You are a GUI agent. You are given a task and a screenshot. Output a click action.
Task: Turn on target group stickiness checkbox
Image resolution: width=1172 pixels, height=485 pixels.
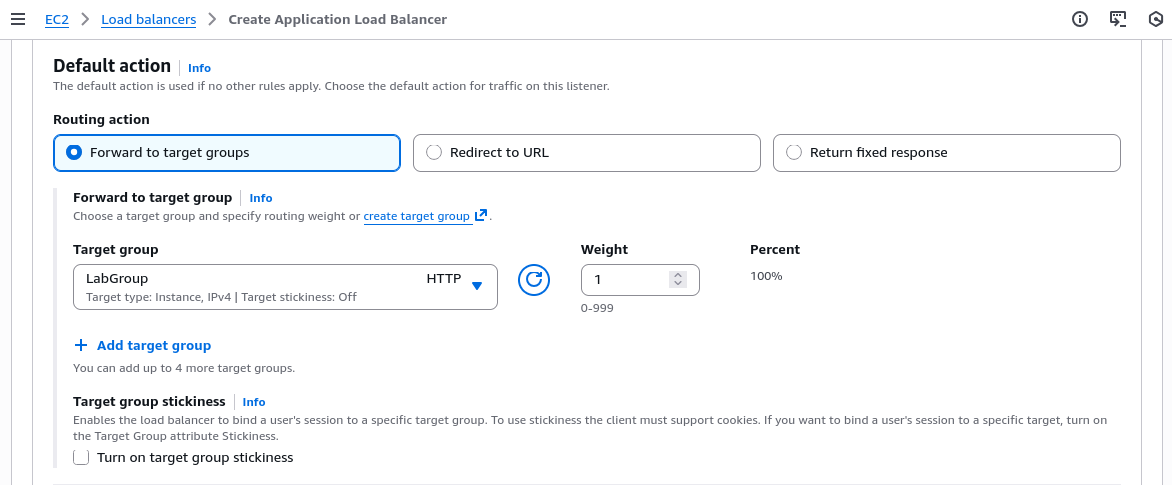[x=81, y=457]
